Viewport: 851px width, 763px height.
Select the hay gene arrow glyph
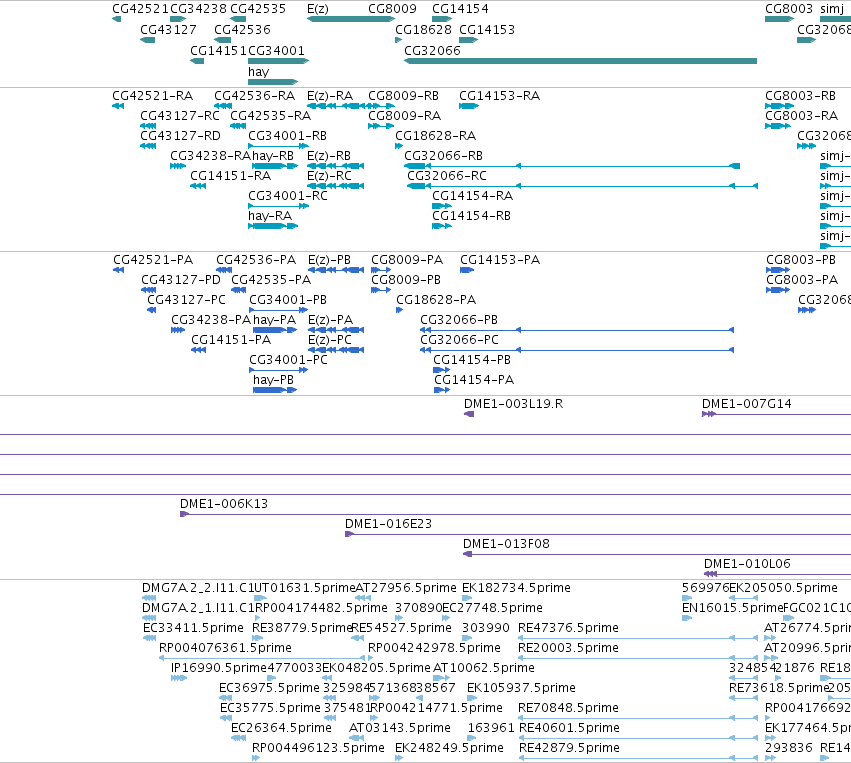coord(273,82)
